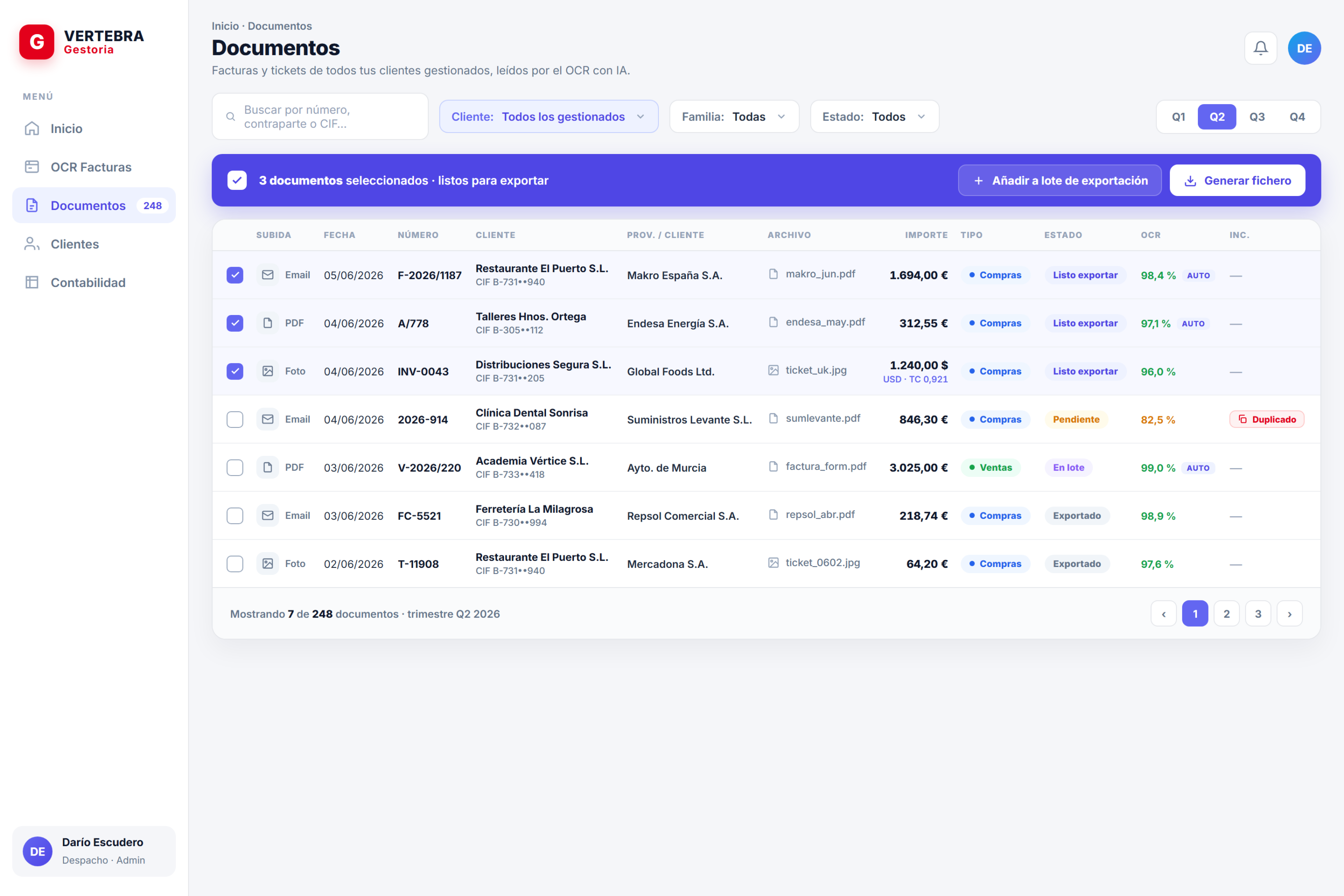The width and height of the screenshot is (1344, 896).
Task: Go to next page with arrow
Action: click(x=1289, y=614)
